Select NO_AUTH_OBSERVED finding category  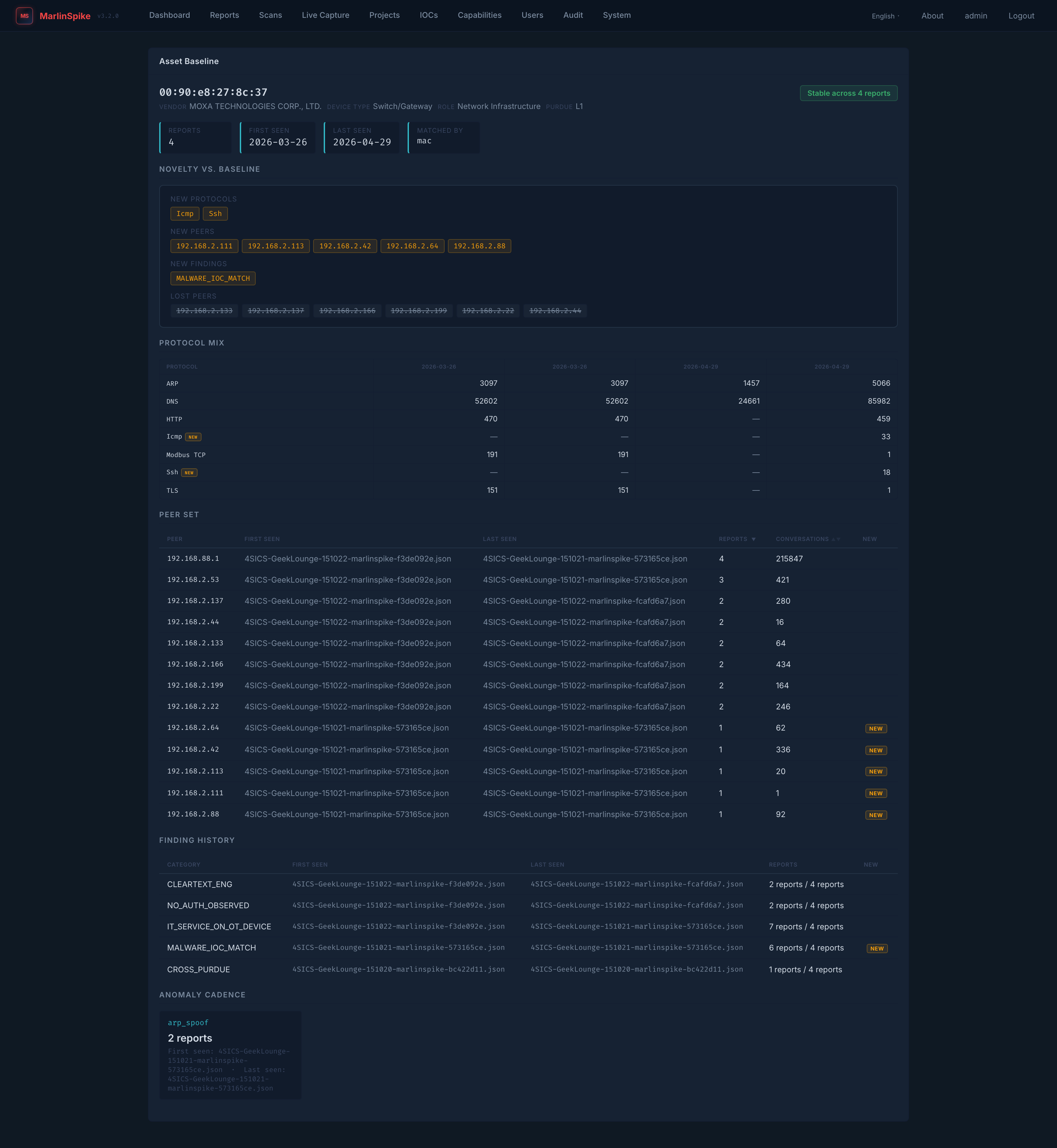coord(208,906)
